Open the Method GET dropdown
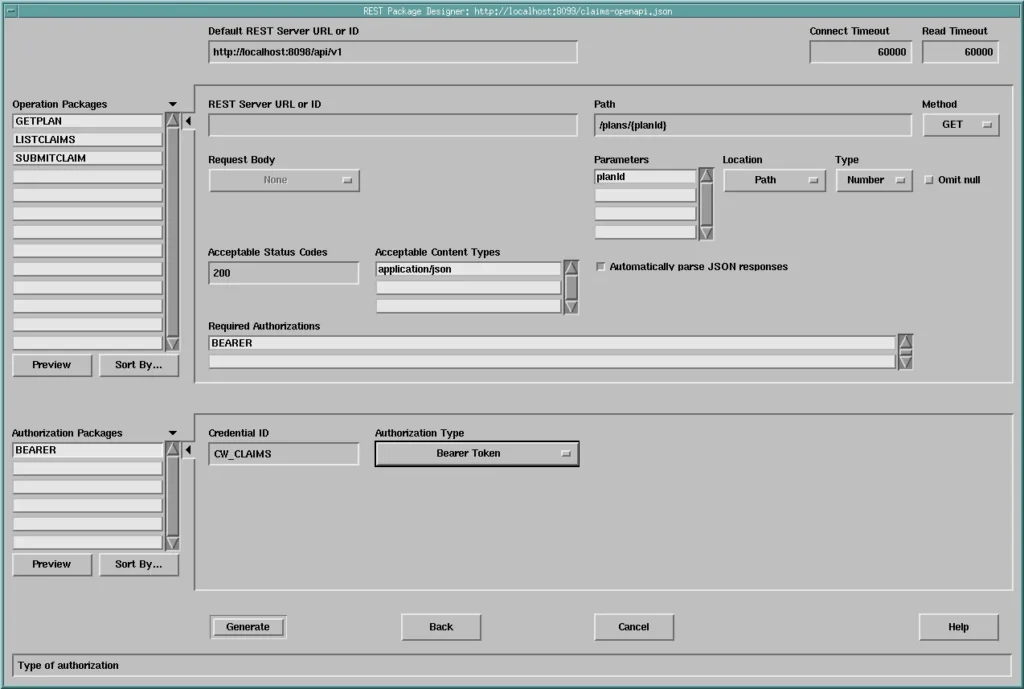1024x689 pixels. 961,125
